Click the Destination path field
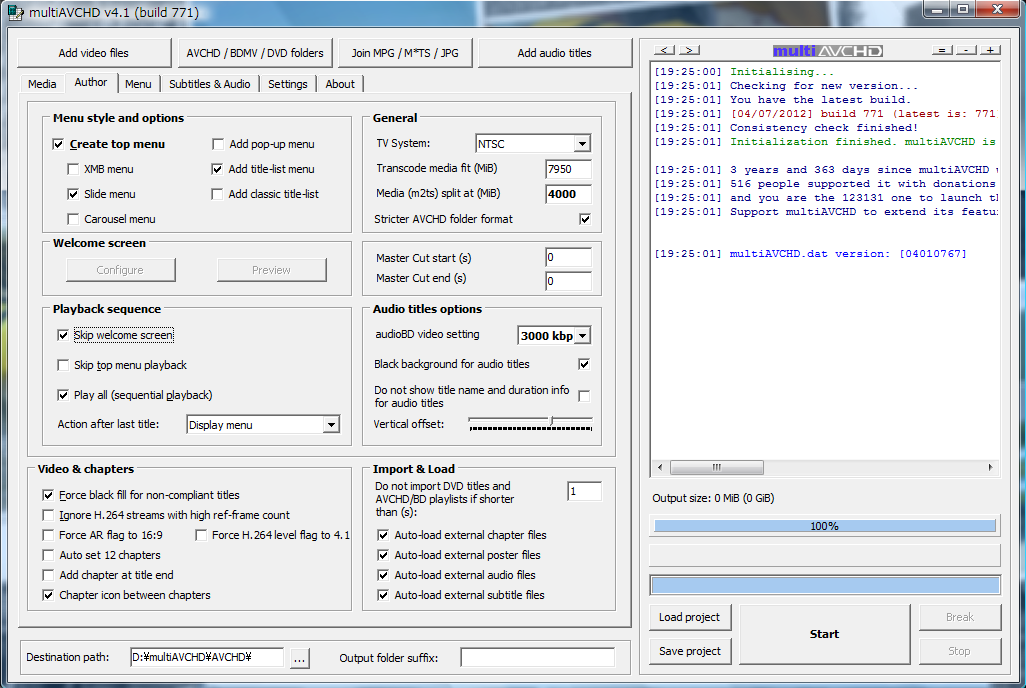Image resolution: width=1026 pixels, height=688 pixels. [x=207, y=657]
